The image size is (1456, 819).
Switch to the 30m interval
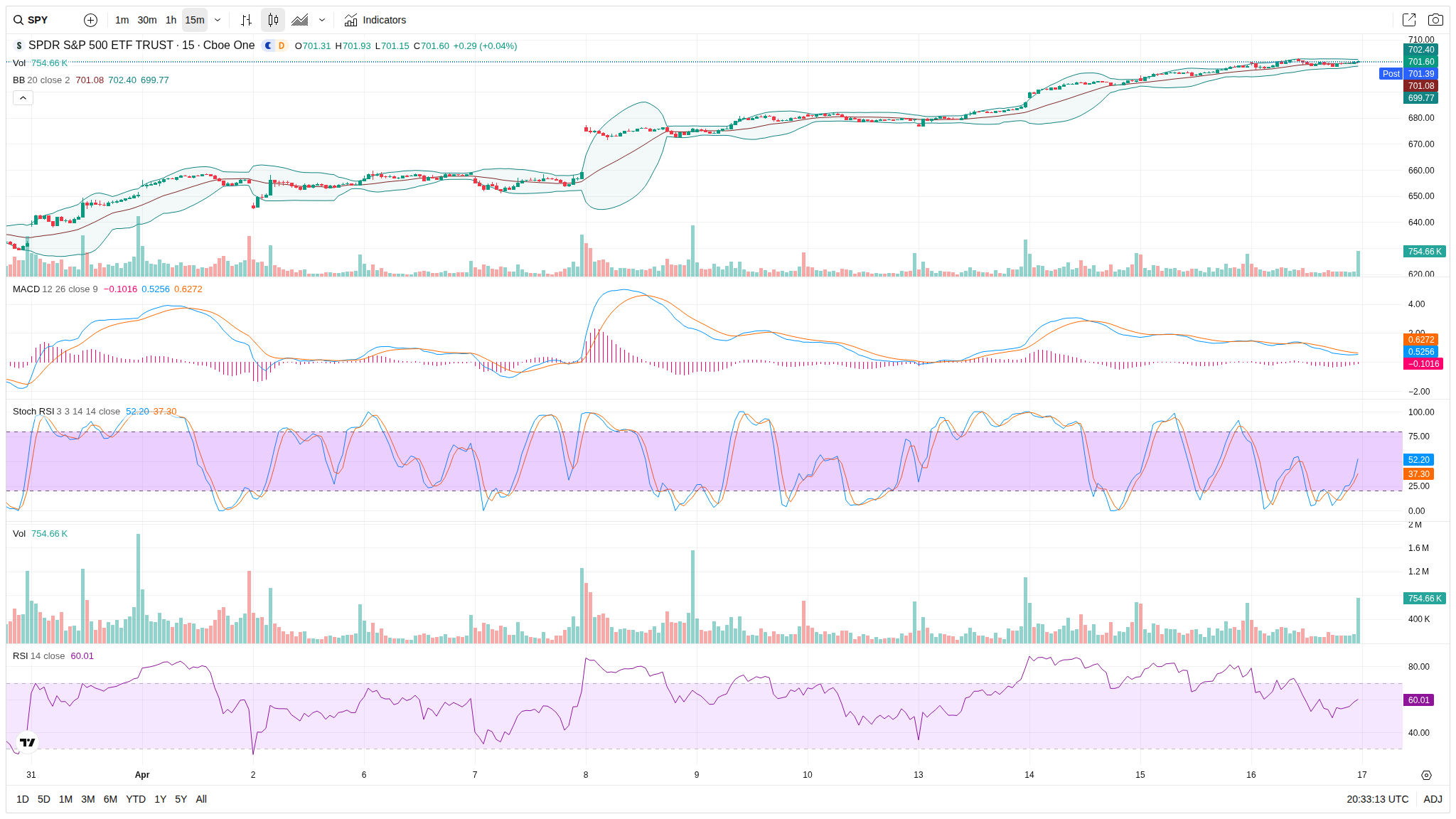pyautogui.click(x=147, y=20)
